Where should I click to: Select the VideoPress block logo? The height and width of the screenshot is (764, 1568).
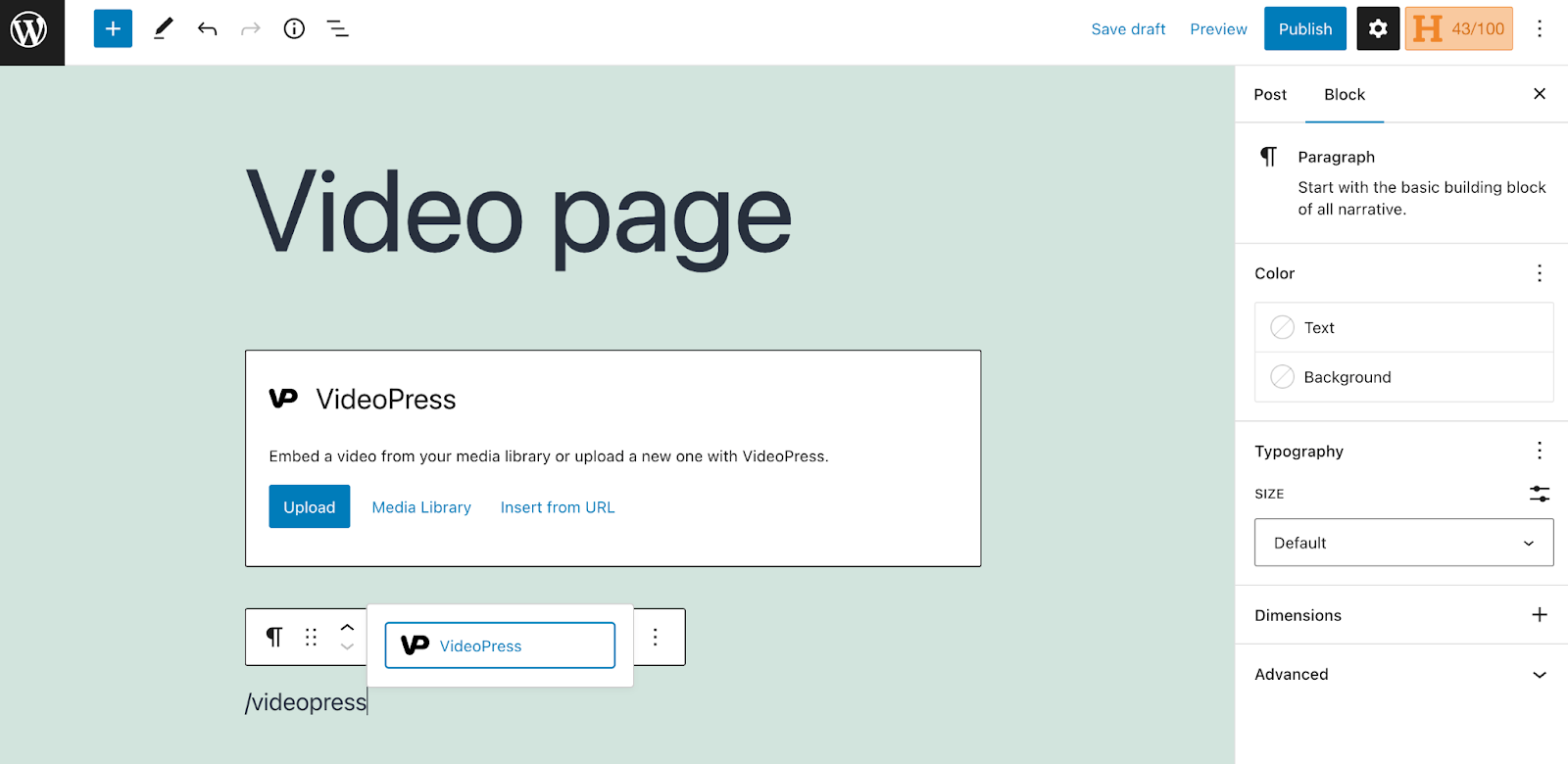click(x=283, y=398)
